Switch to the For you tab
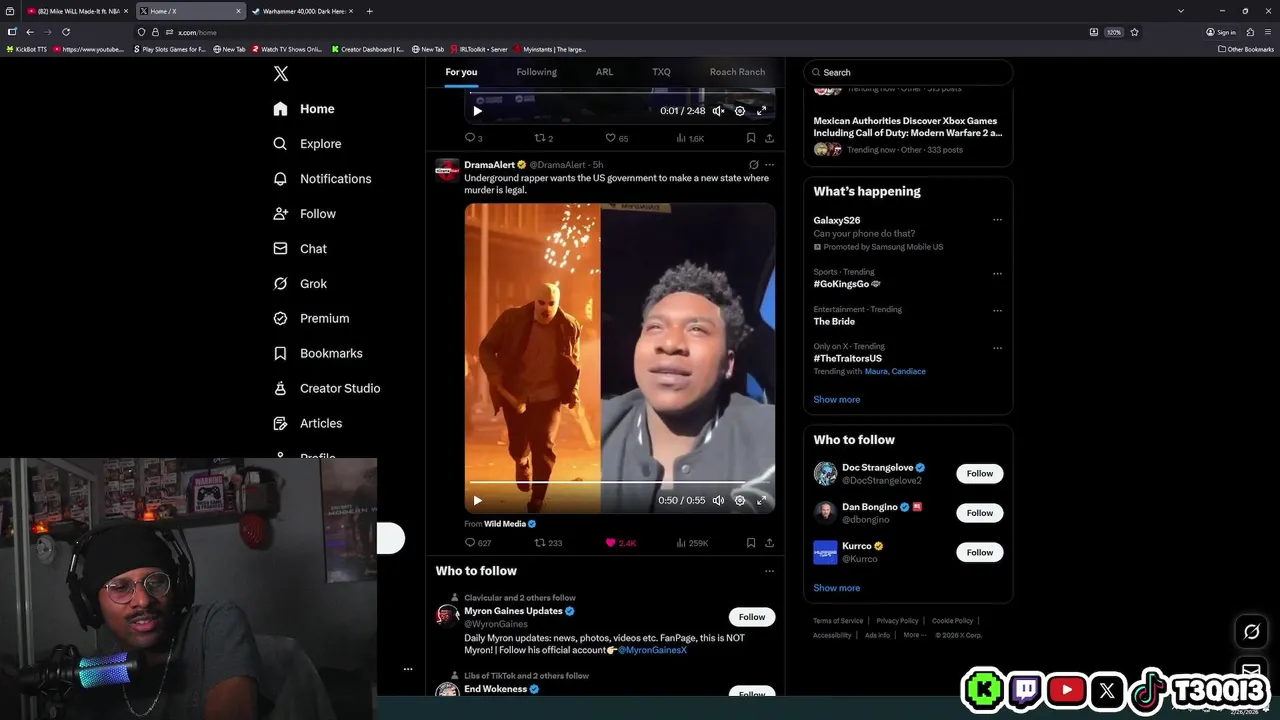1280x720 pixels. 461,72
